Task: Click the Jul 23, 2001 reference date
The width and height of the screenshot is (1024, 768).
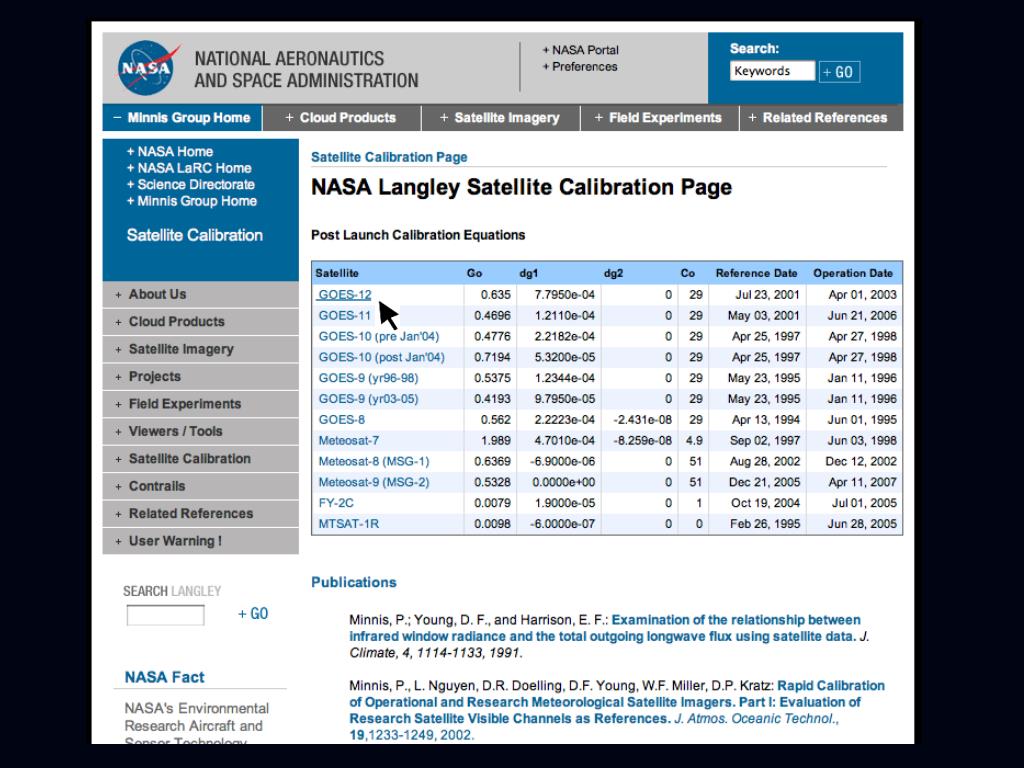Action: tap(767, 295)
